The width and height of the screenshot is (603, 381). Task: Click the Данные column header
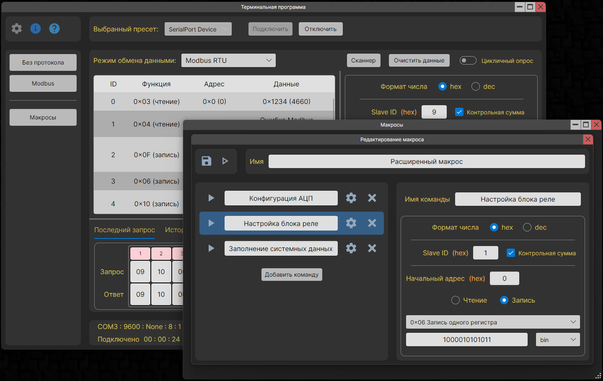pyautogui.click(x=286, y=84)
